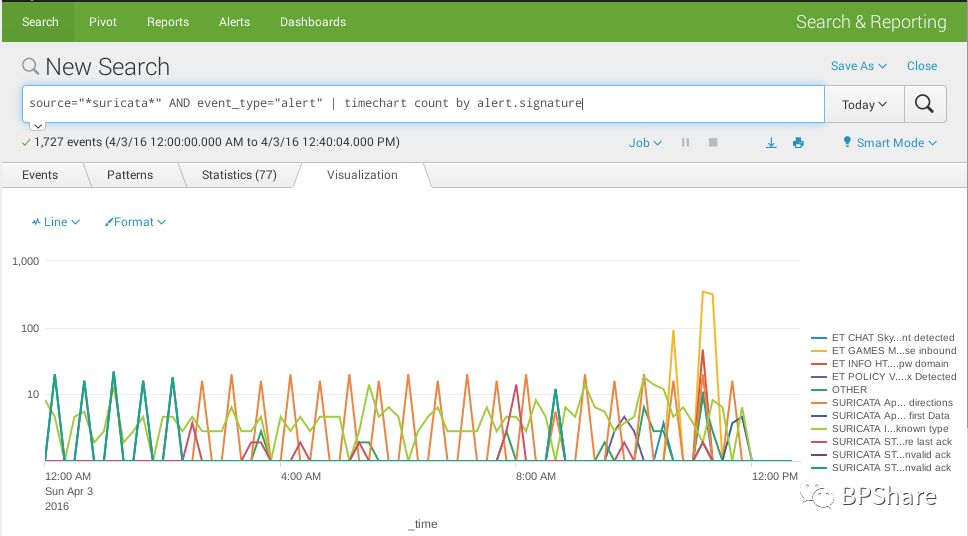The image size is (968, 536).
Task: Select ET CHAT Sky legend entry
Action: click(x=883, y=337)
